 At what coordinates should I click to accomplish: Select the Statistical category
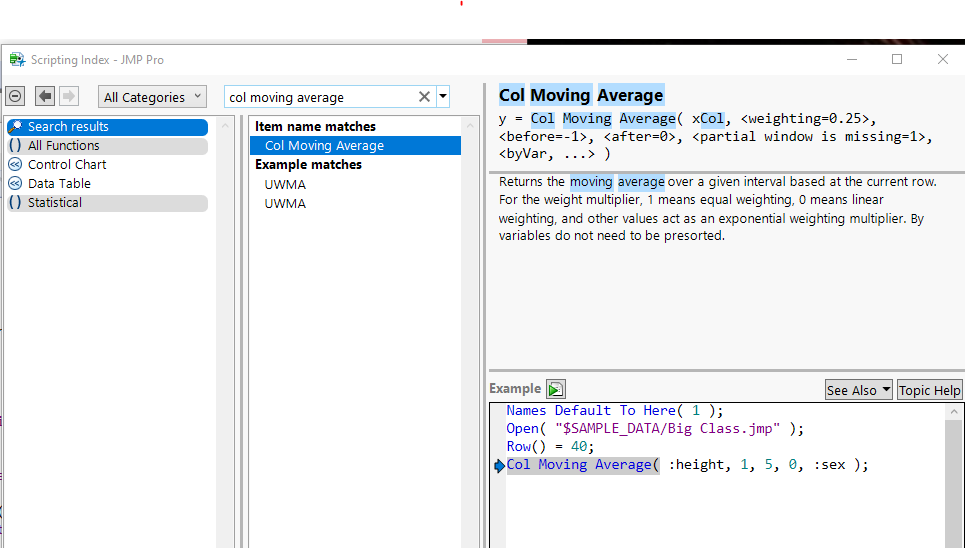point(55,203)
